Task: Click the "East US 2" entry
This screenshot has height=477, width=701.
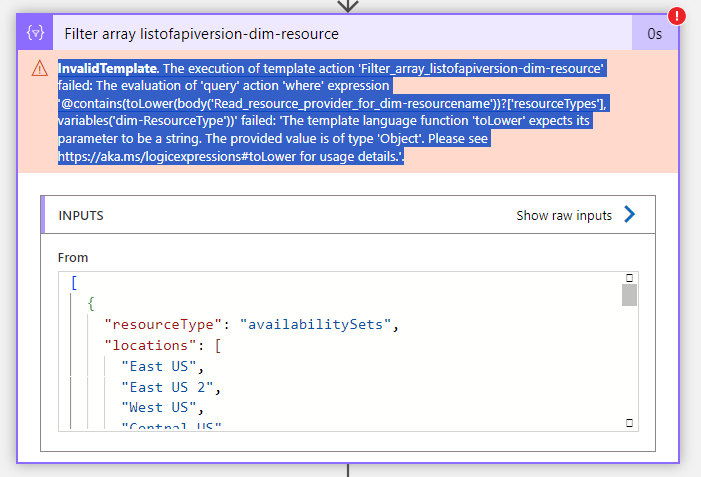Action: [x=168, y=387]
